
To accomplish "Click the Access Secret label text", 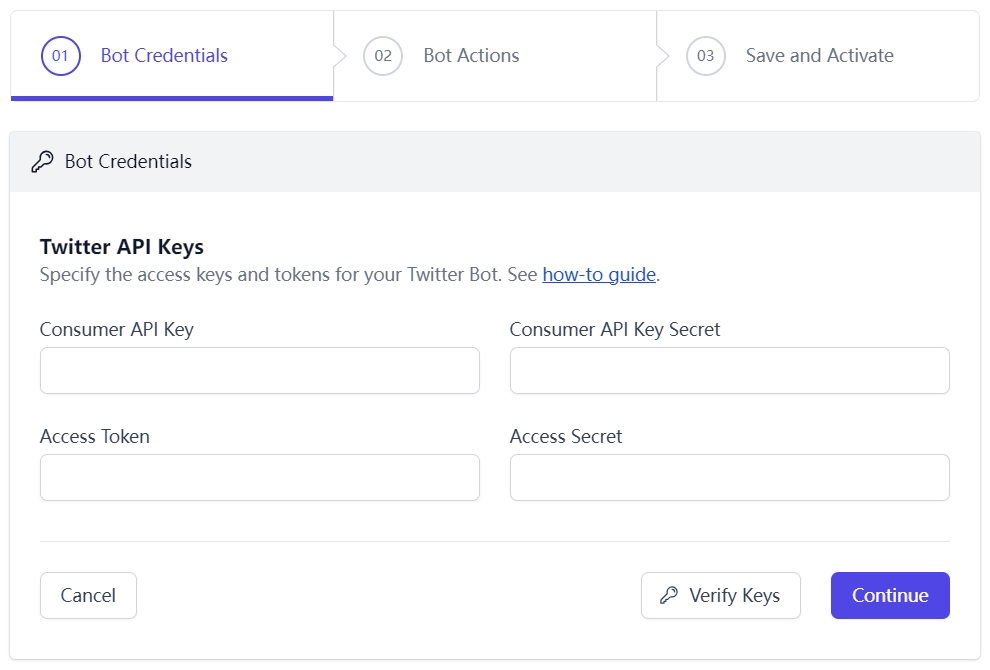I will 566,436.
